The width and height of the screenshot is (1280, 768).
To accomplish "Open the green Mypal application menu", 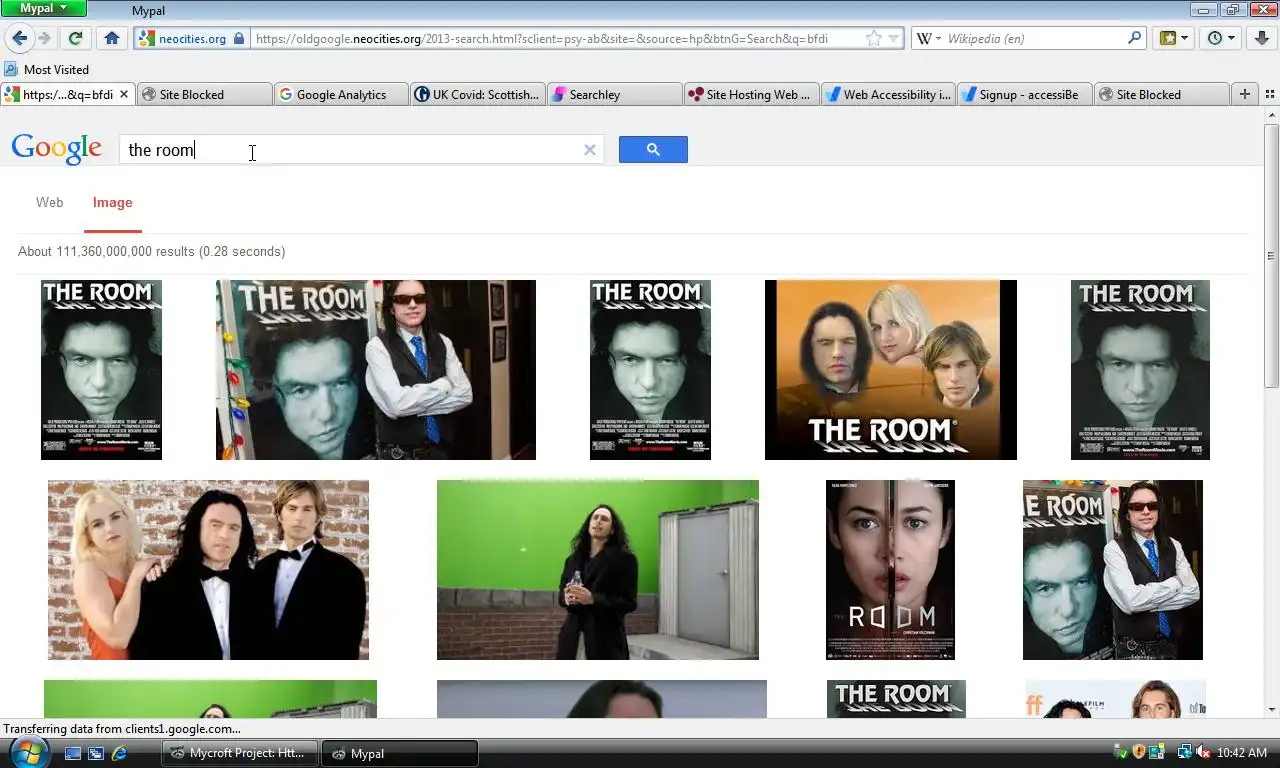I will click(x=44, y=8).
